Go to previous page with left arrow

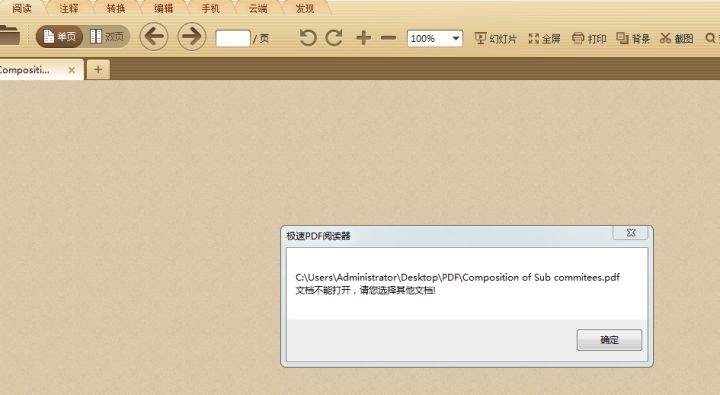[x=154, y=36]
